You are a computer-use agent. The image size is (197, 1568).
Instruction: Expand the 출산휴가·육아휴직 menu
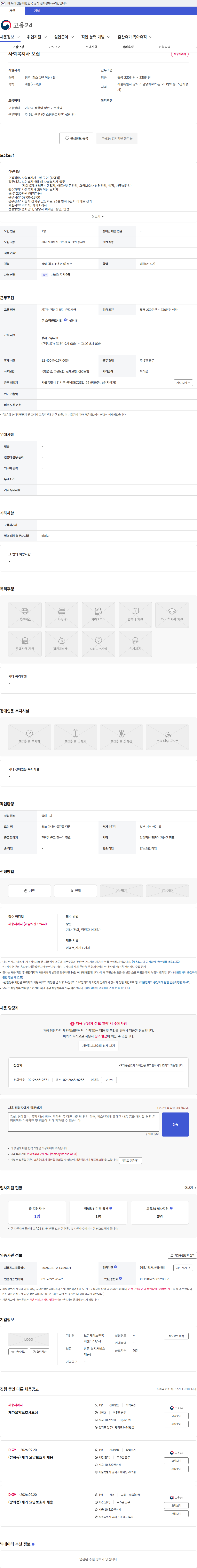[x=135, y=37]
